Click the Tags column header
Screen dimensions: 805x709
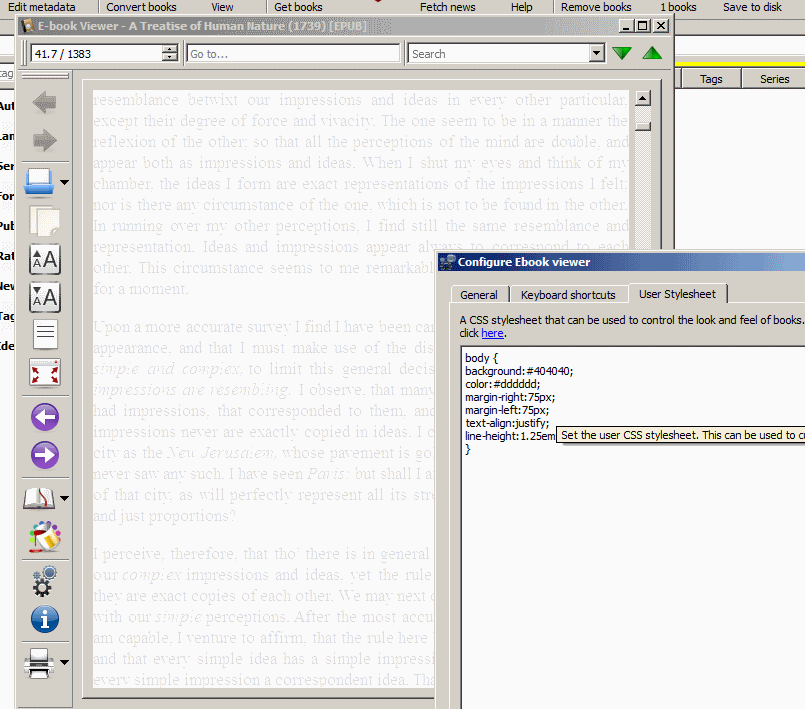pos(711,79)
